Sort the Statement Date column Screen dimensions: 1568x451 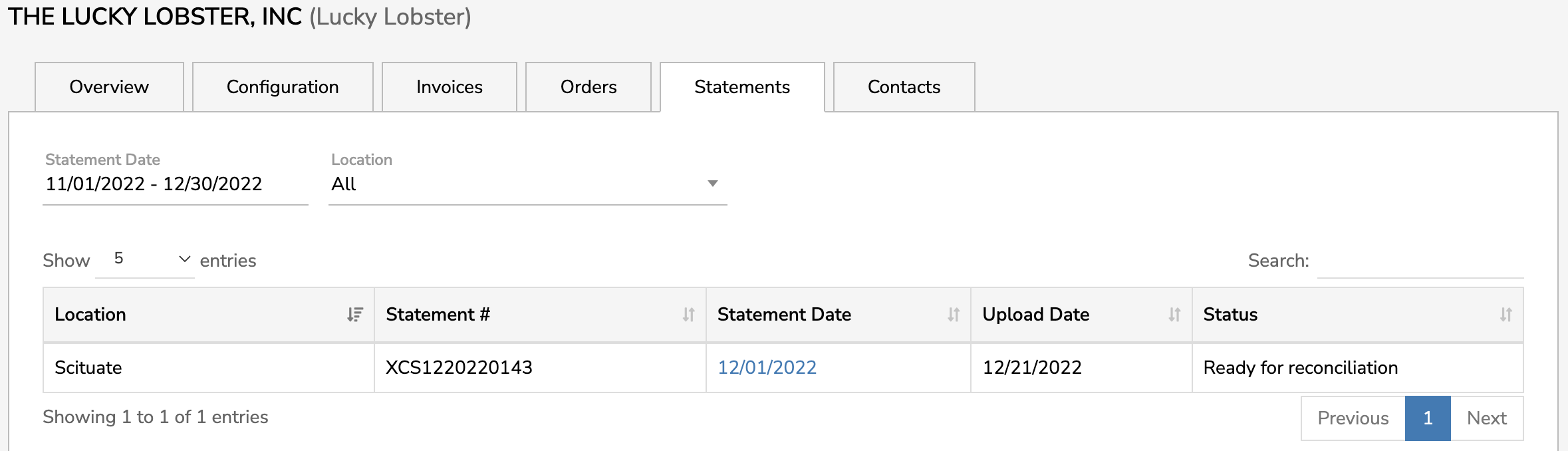point(954,315)
